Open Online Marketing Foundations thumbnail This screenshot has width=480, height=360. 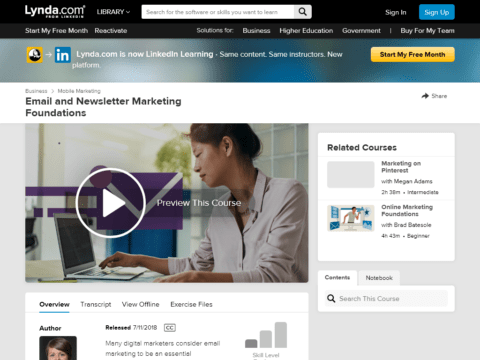[x=351, y=218]
